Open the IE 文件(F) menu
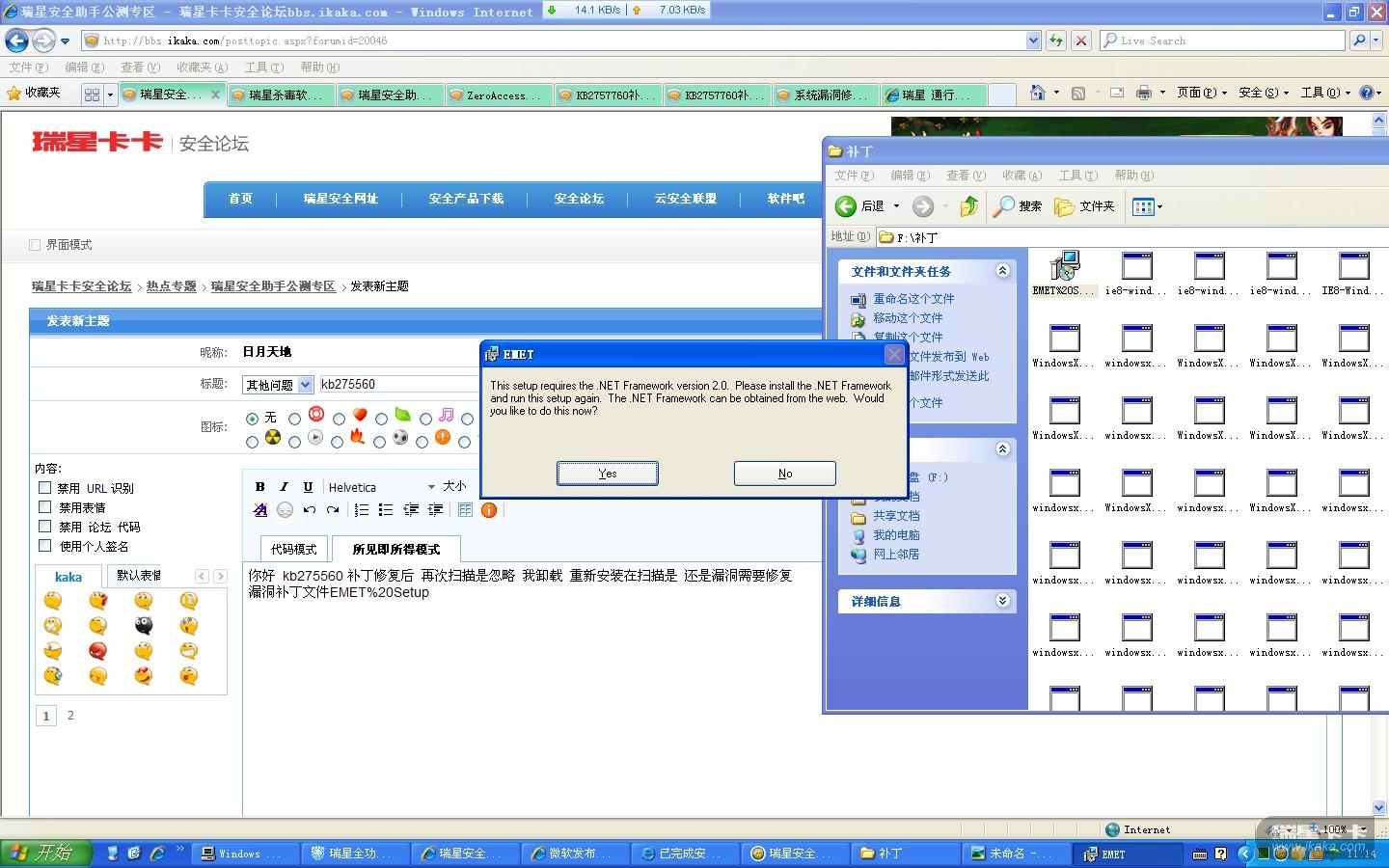 tap(29, 68)
